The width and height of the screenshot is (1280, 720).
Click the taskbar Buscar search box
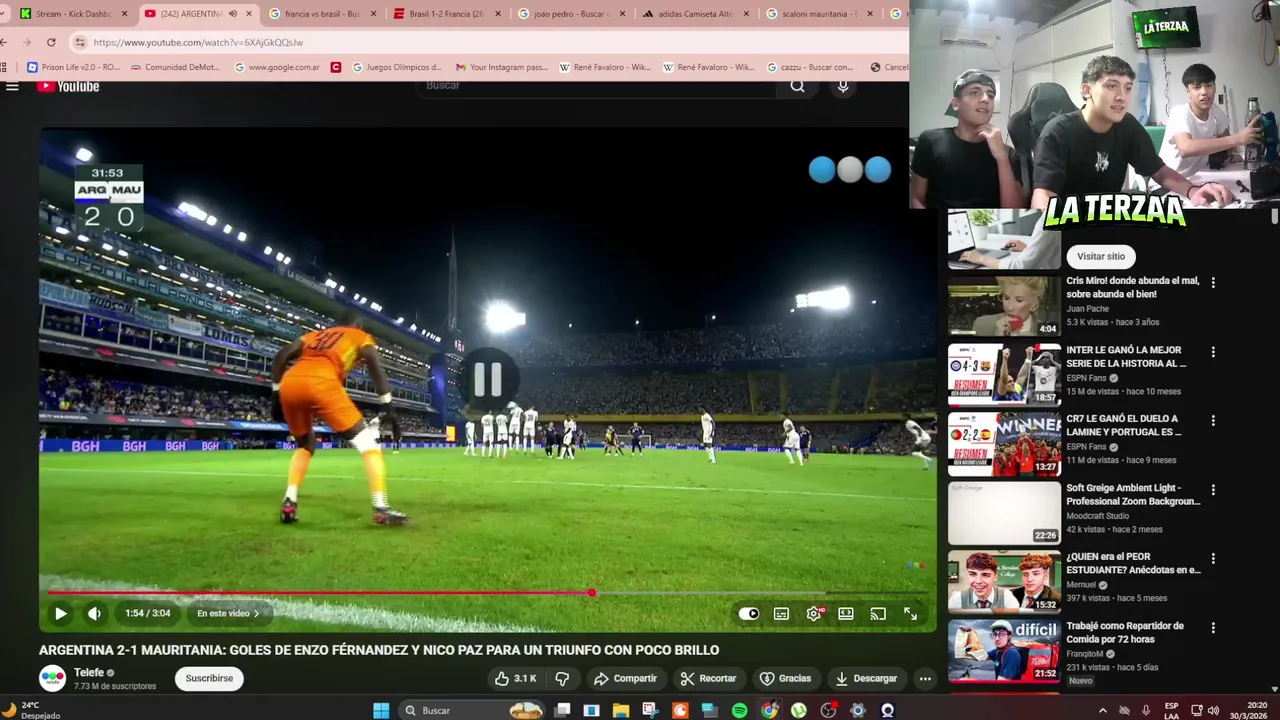(473, 710)
